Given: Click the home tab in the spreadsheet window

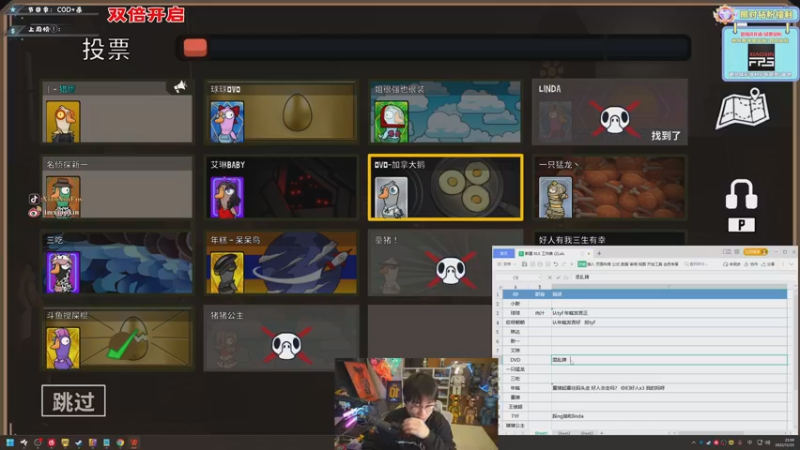Looking at the screenshot, I should point(504,253).
